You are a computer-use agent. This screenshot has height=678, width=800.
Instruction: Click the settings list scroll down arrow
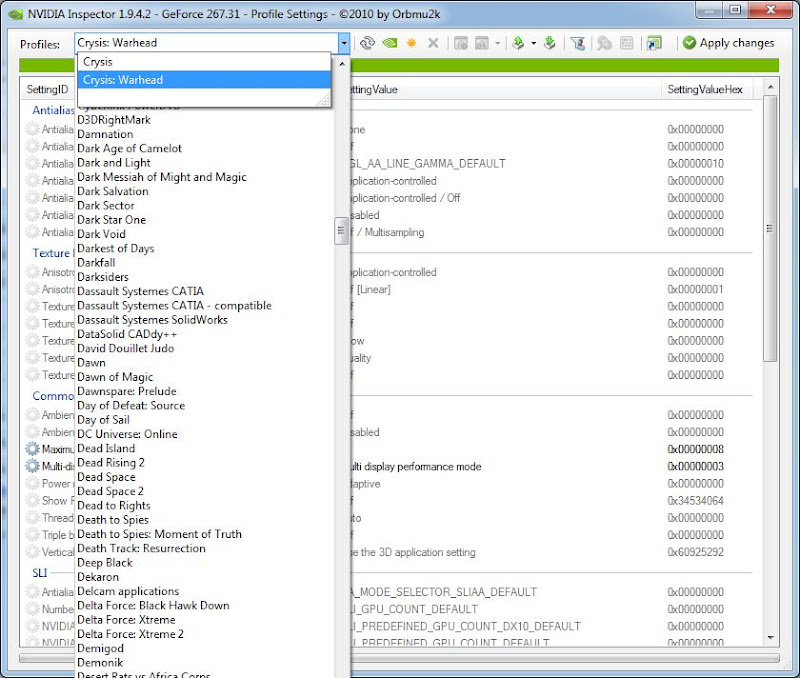770,638
